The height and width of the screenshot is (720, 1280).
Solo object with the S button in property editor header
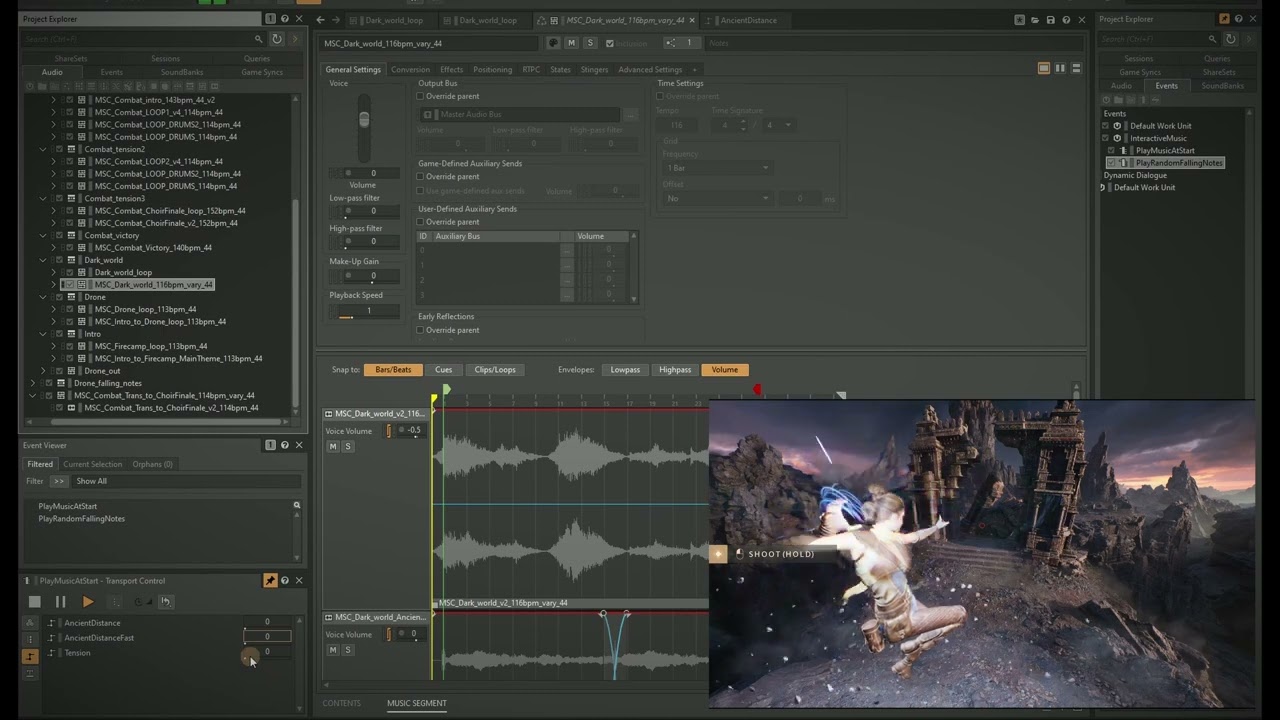coord(589,43)
